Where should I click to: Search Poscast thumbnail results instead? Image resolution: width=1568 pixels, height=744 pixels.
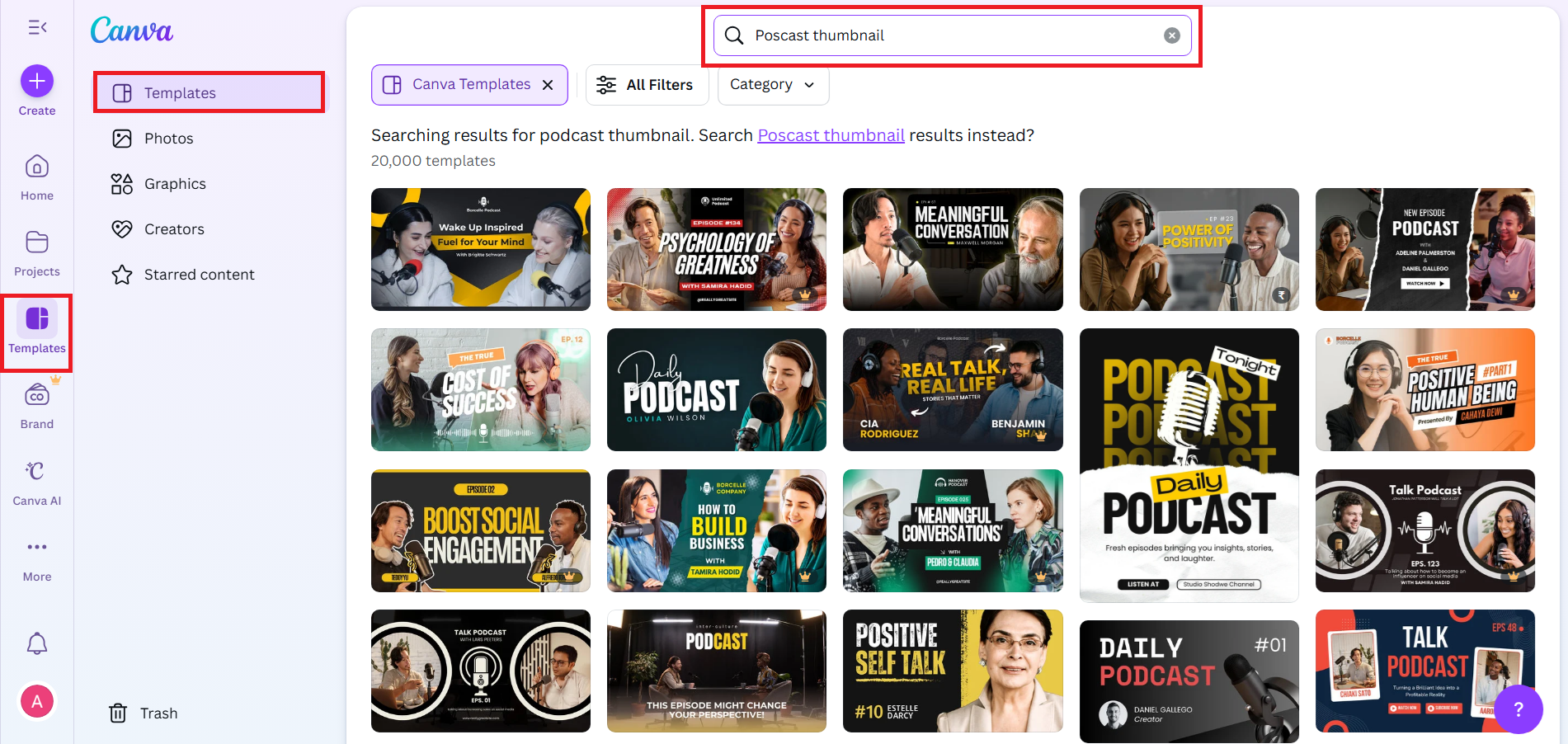830,134
